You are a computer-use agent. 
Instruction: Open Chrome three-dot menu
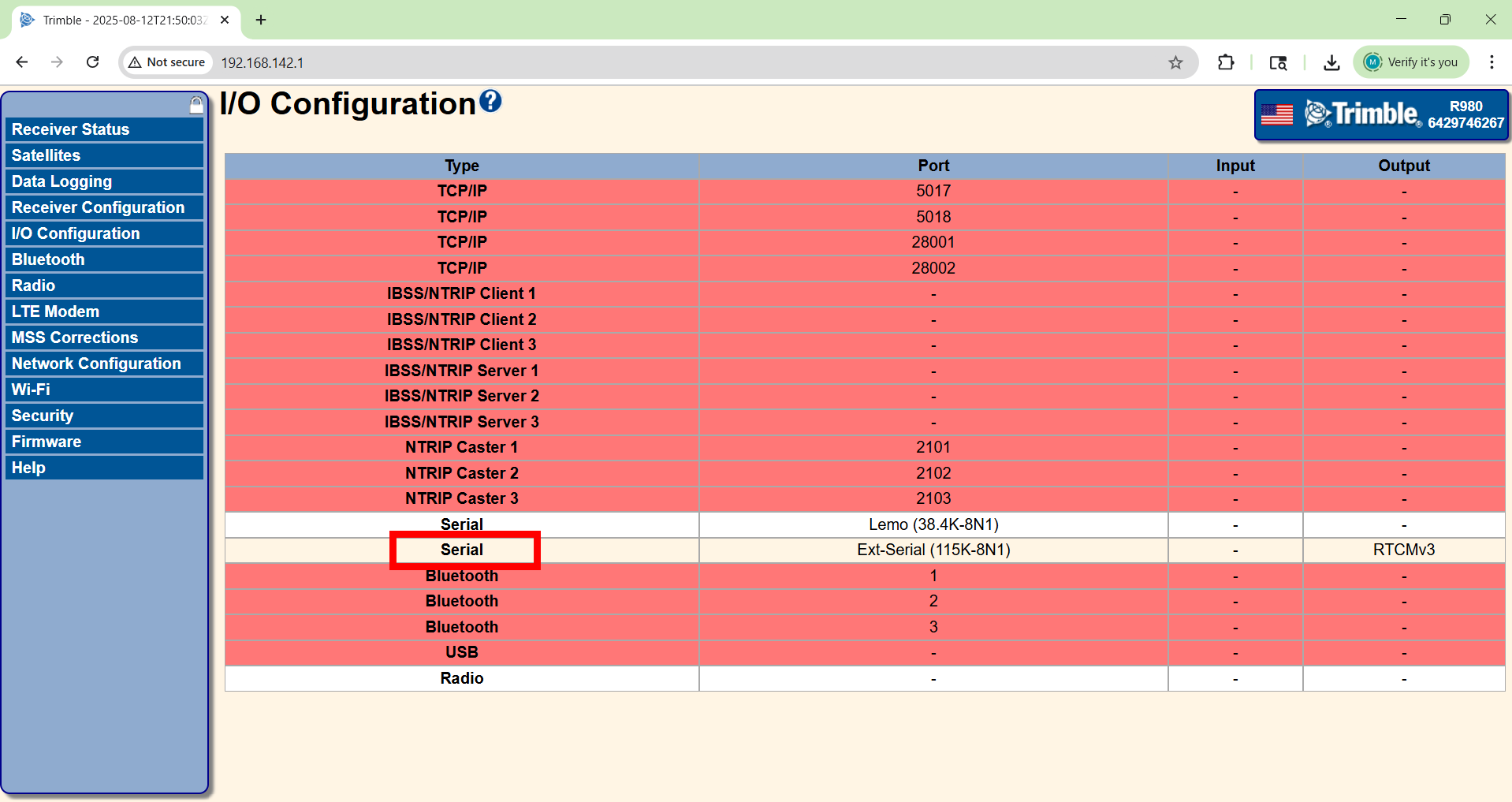tap(1492, 62)
